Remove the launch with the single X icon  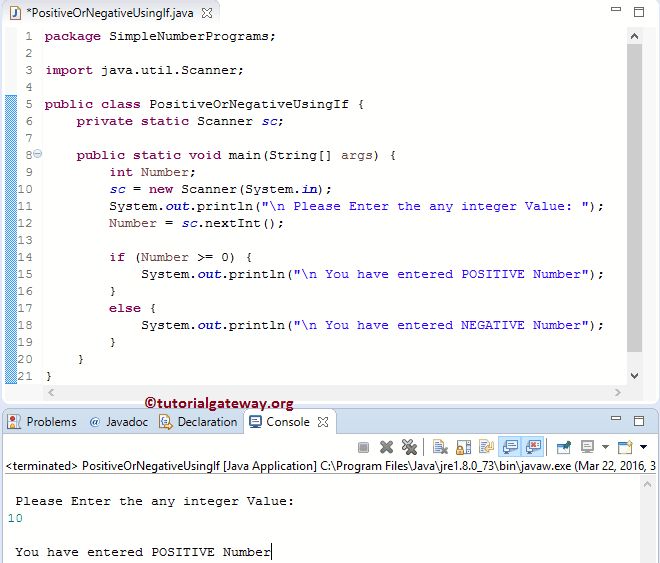(x=386, y=447)
